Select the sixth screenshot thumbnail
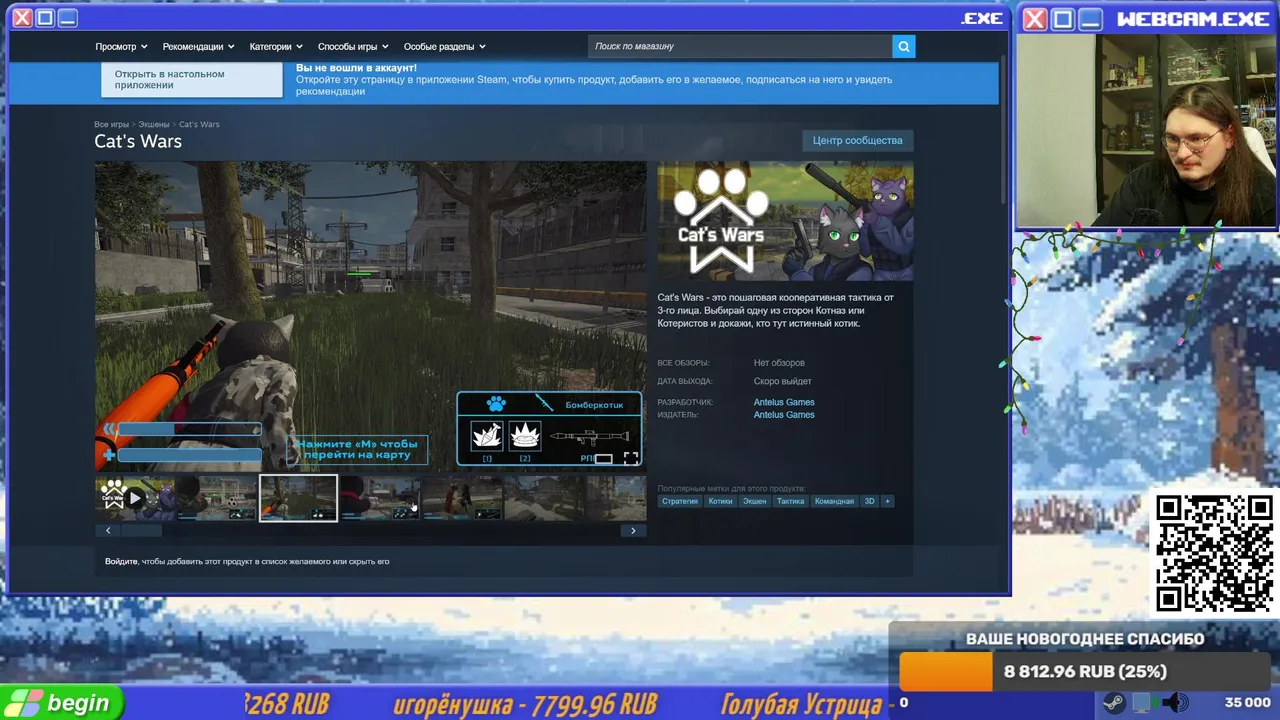 (x=544, y=498)
